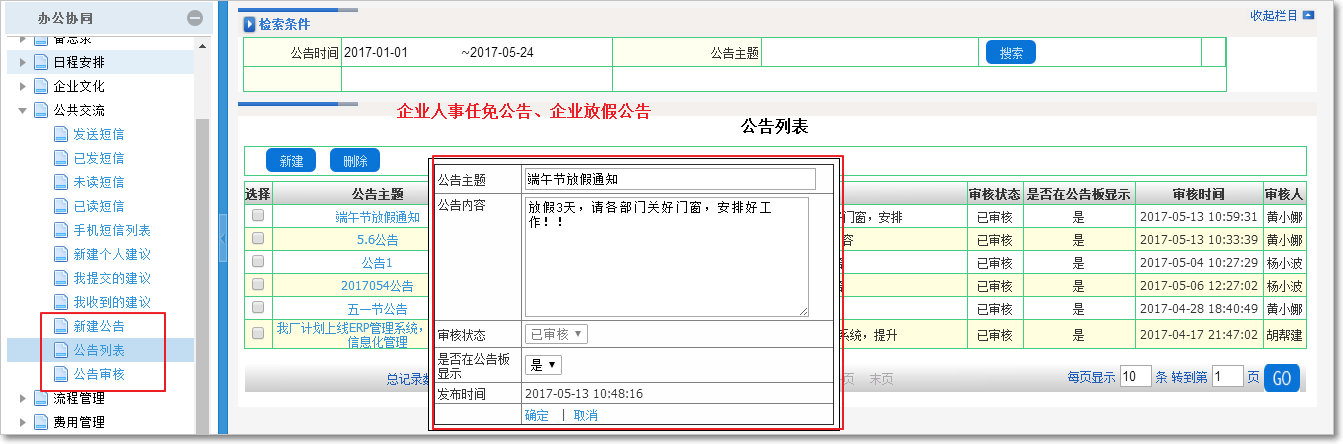Click the 审核时间 column header
The image size is (1343, 444).
1198,194
